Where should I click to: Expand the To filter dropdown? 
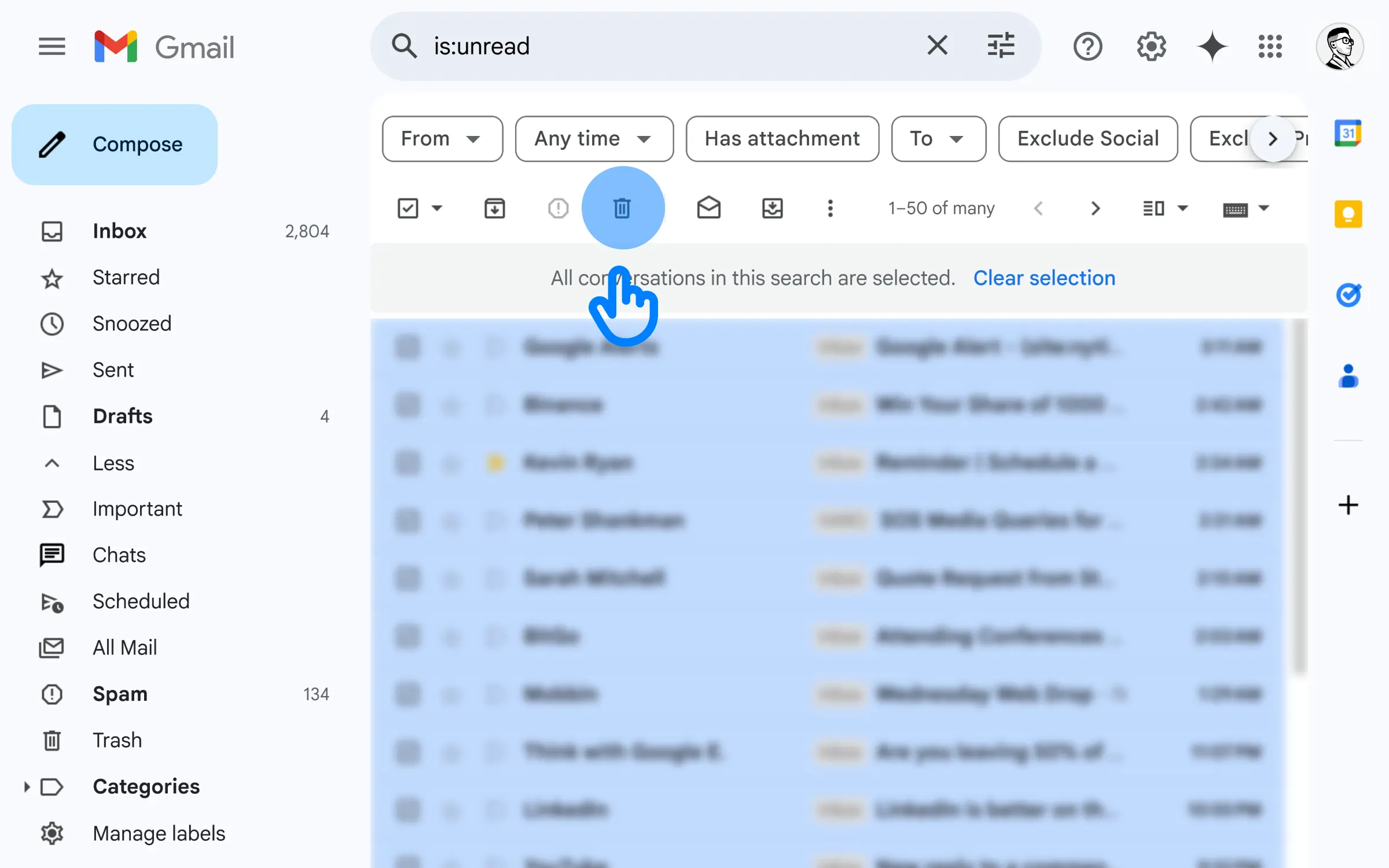(934, 138)
